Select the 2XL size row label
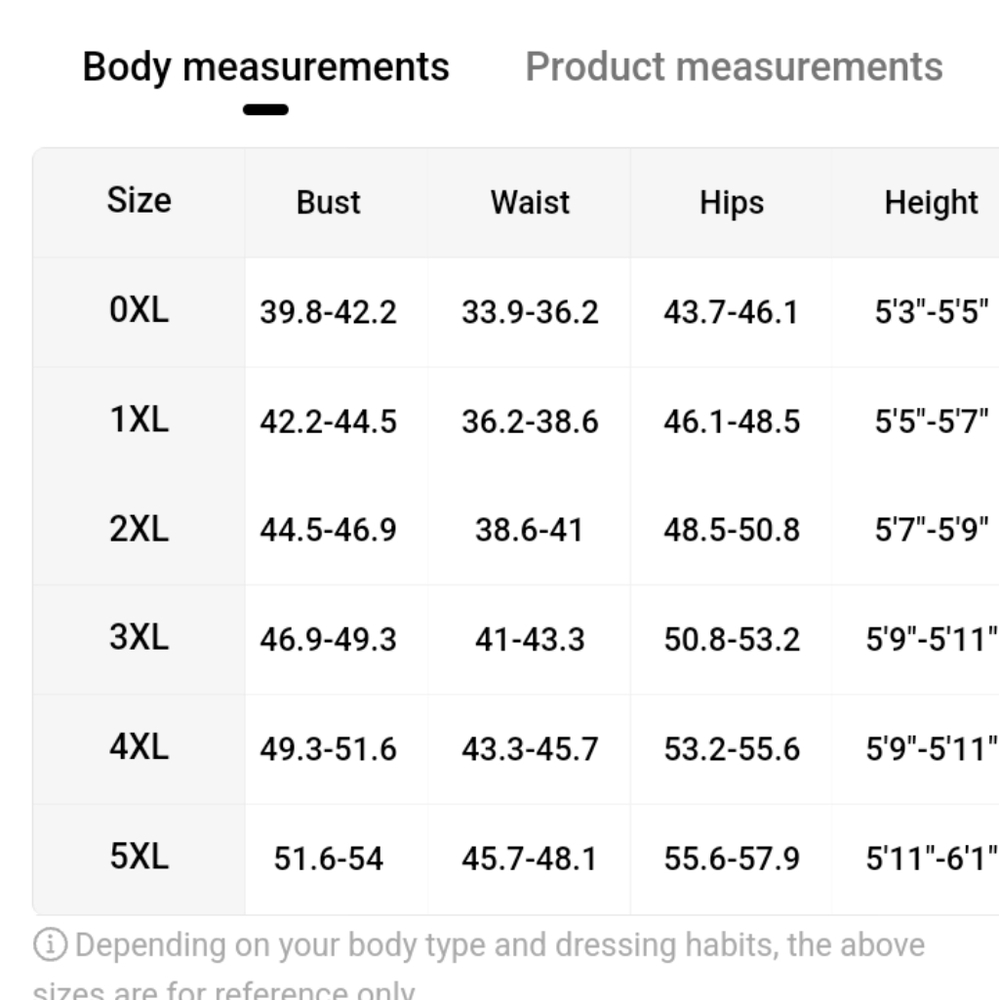The image size is (999, 1000). click(139, 529)
